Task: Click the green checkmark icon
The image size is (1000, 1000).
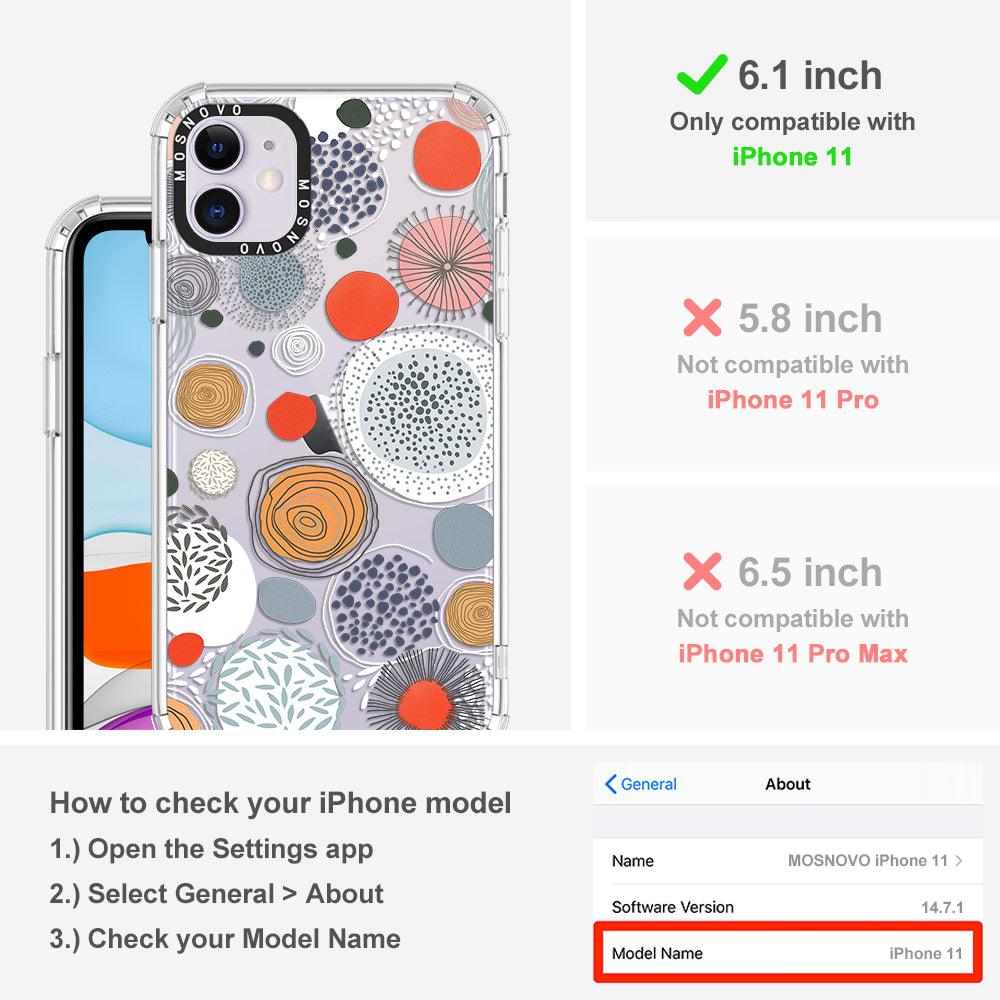Action: point(702,74)
